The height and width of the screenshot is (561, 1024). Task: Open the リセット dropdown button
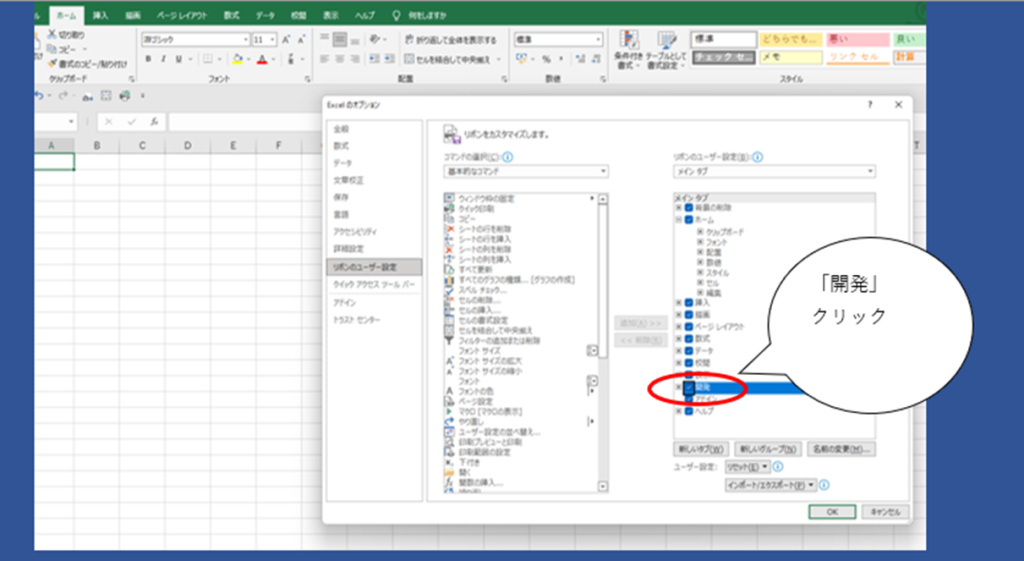pos(747,467)
